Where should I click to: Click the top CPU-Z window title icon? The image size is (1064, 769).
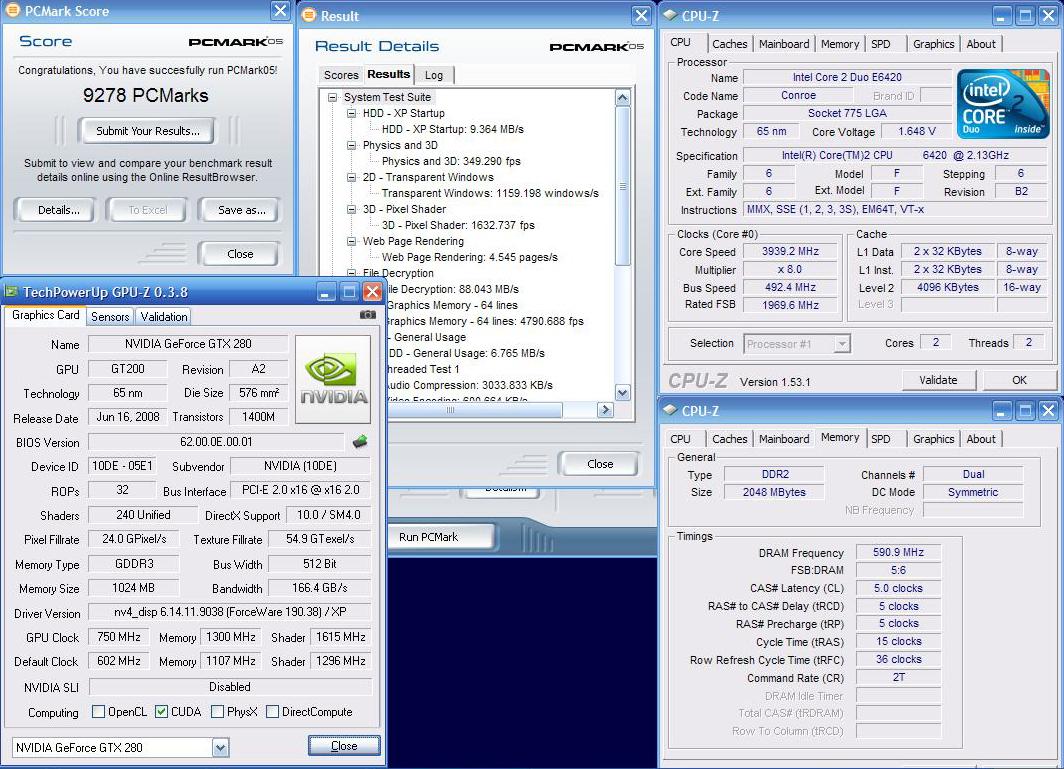pos(670,15)
